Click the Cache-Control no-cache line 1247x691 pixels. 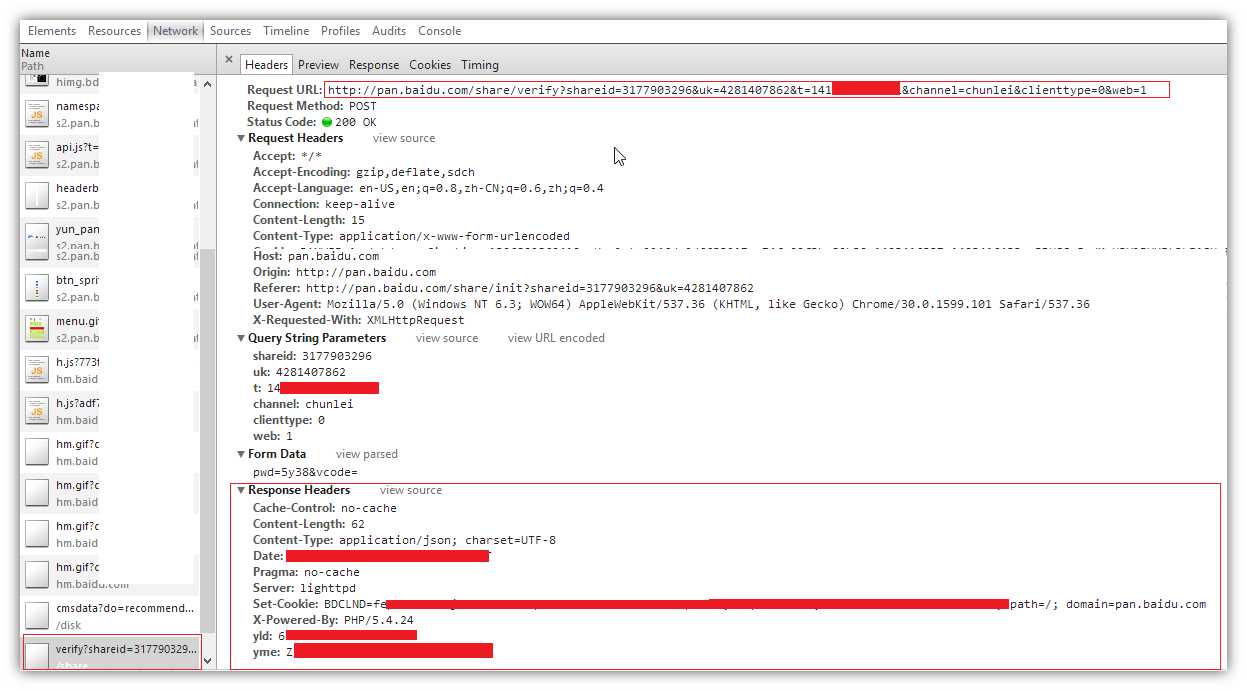[x=325, y=508]
